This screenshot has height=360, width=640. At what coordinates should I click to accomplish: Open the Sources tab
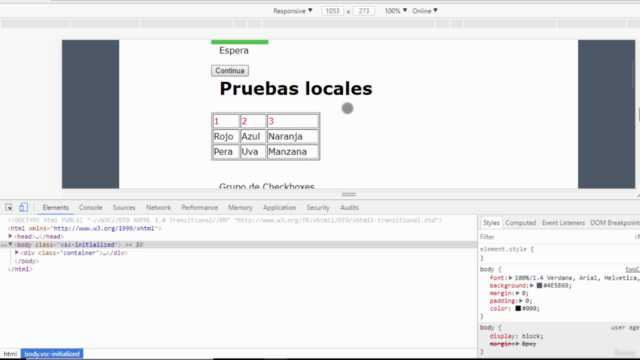[x=124, y=207]
